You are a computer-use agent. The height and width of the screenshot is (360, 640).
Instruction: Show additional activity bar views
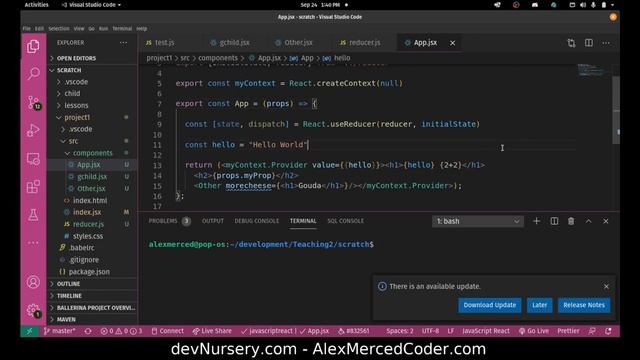tap(33, 243)
